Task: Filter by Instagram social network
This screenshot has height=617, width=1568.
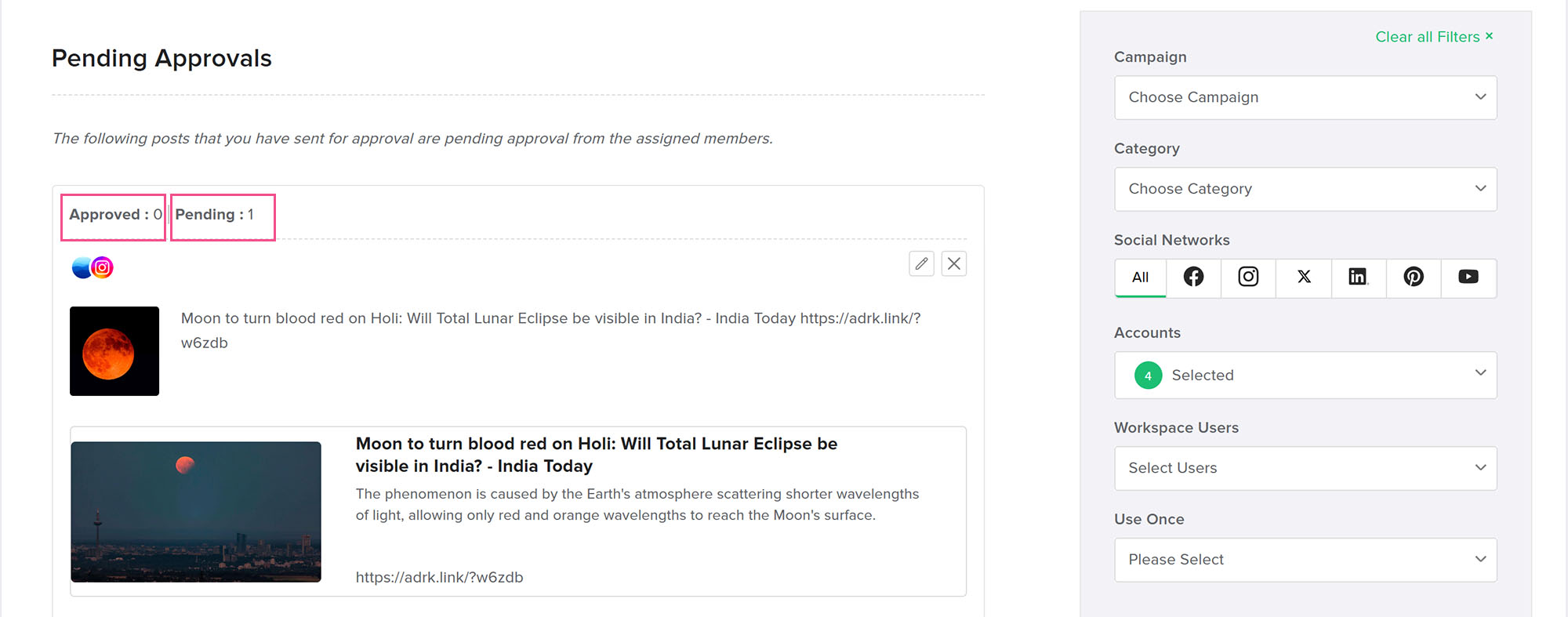Action: pyautogui.click(x=1248, y=278)
